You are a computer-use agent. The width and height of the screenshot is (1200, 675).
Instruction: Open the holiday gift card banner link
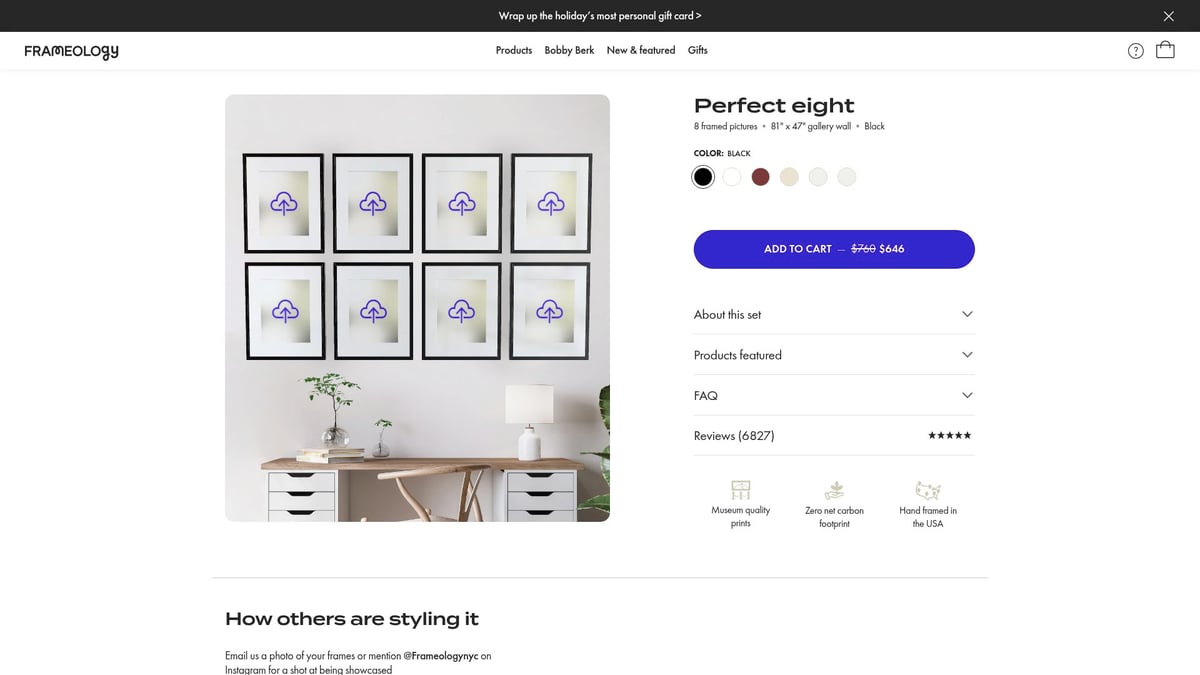[x=600, y=15]
